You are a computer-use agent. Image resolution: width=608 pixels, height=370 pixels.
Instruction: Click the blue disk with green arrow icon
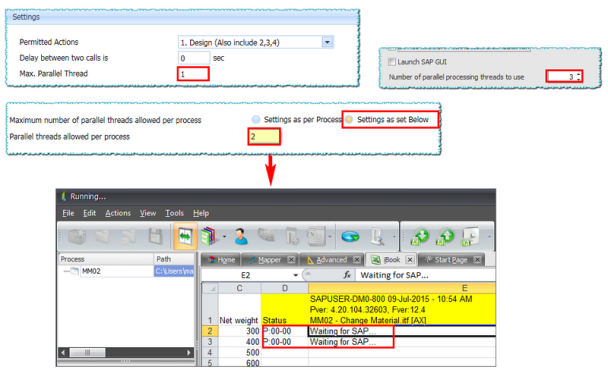[x=350, y=236]
